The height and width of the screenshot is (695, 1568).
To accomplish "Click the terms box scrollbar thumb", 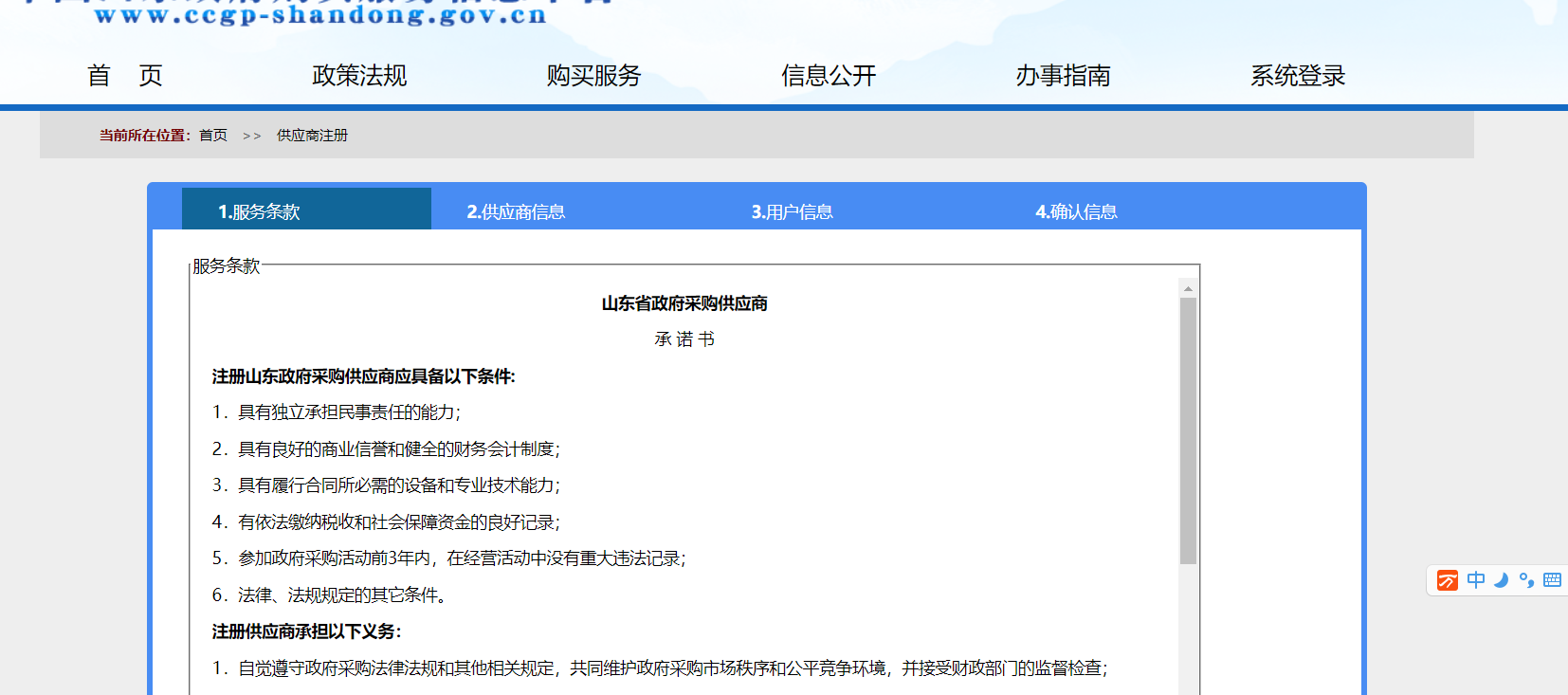I will 1188,431.
